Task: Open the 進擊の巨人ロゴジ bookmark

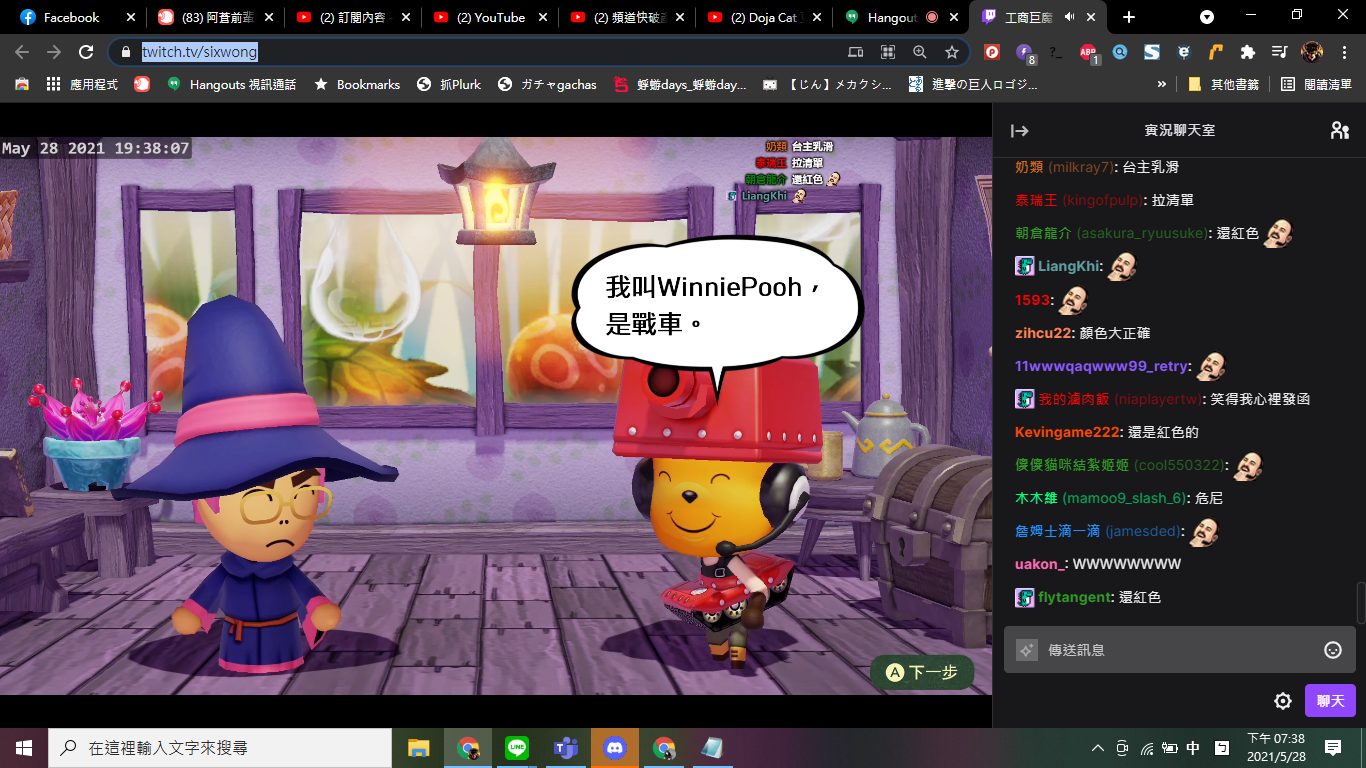Action: click(974, 85)
